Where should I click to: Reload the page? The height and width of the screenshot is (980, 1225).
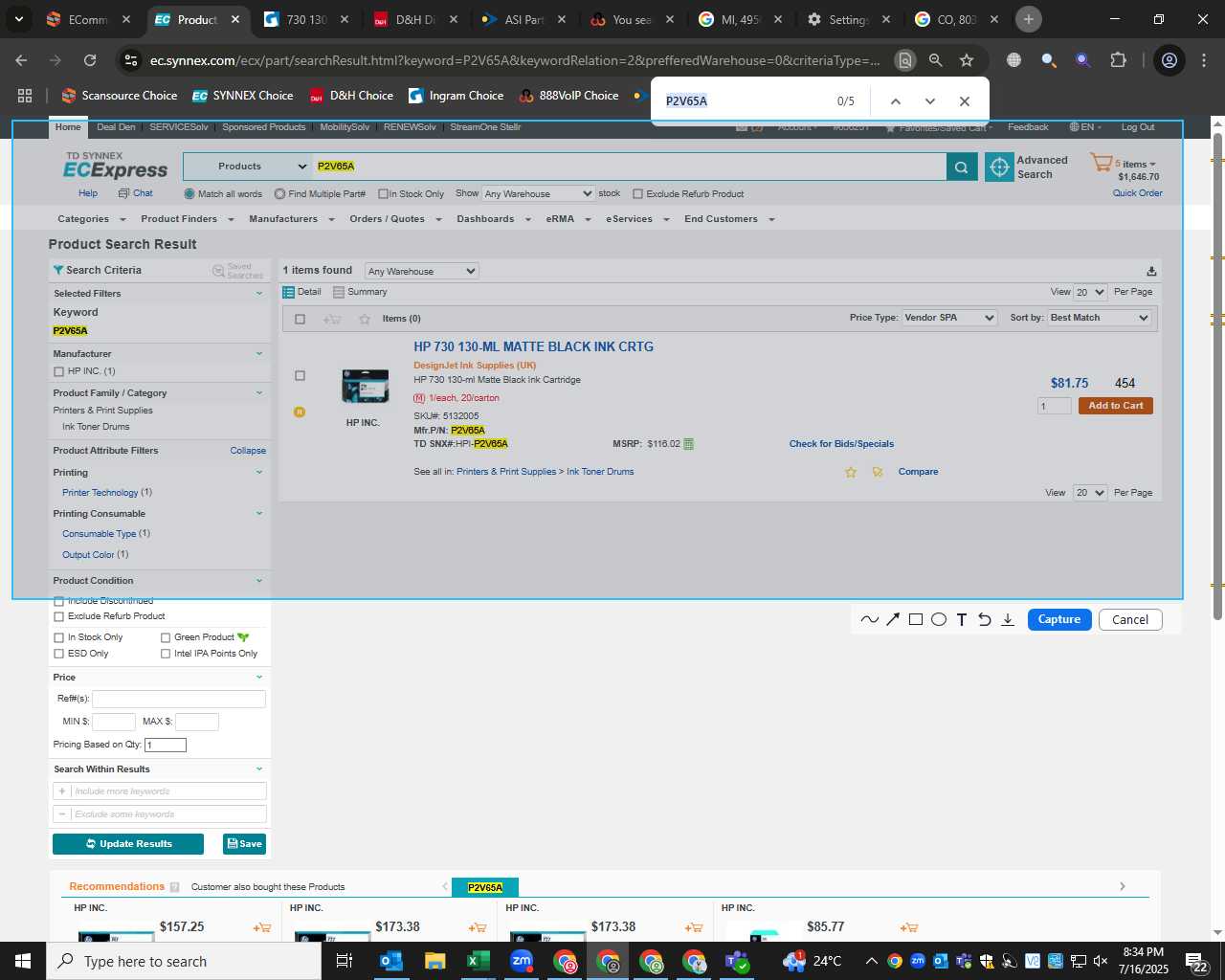90,60
